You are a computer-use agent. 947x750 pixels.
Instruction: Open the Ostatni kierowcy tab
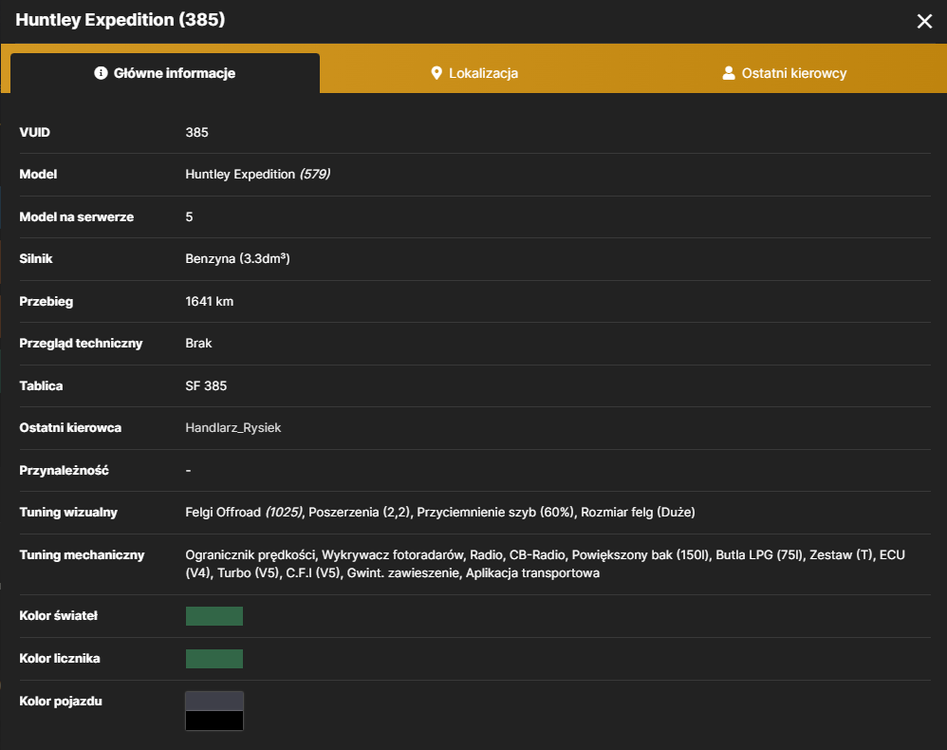click(785, 73)
